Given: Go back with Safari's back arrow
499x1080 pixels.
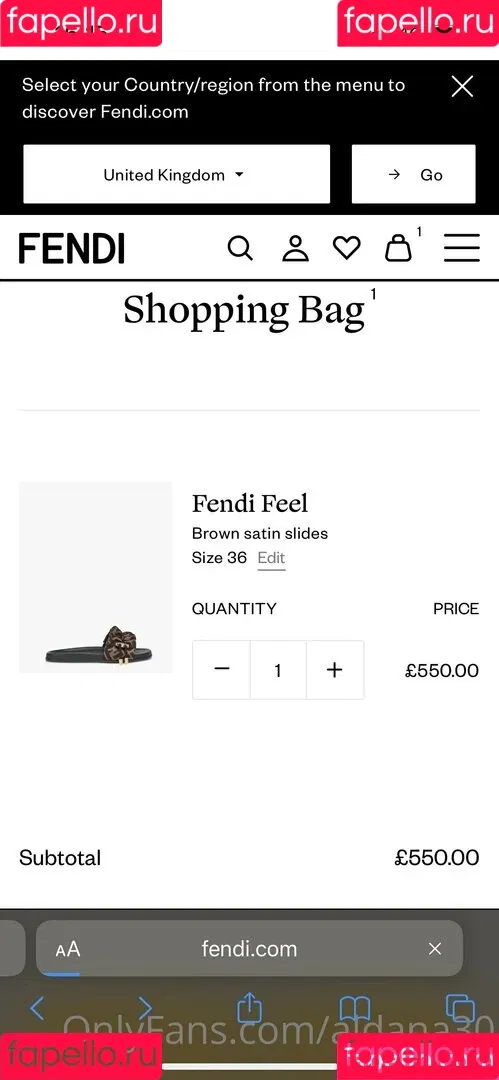Looking at the screenshot, I should pos(38,1009).
